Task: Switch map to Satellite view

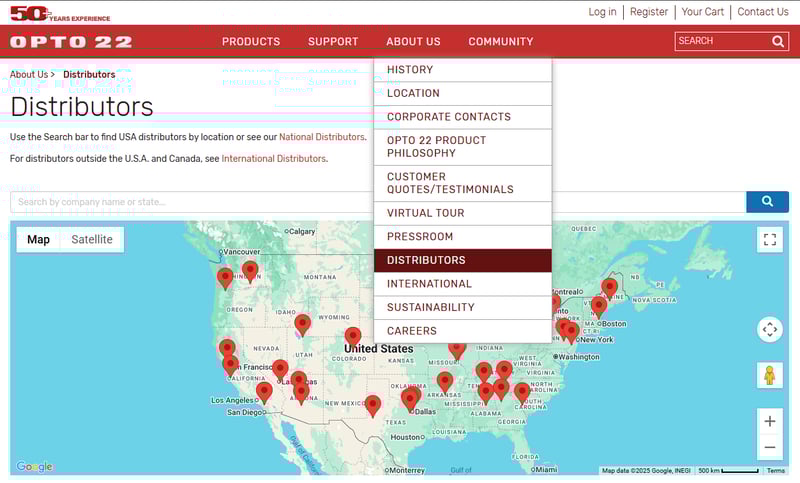Action: tap(92, 240)
